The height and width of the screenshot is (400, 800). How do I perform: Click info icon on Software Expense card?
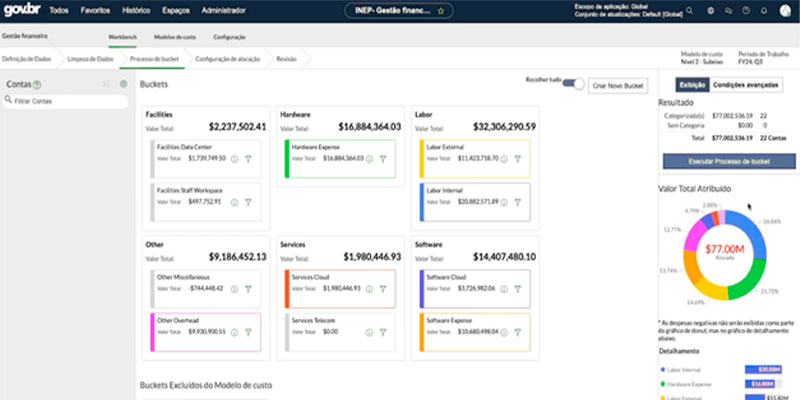point(504,333)
